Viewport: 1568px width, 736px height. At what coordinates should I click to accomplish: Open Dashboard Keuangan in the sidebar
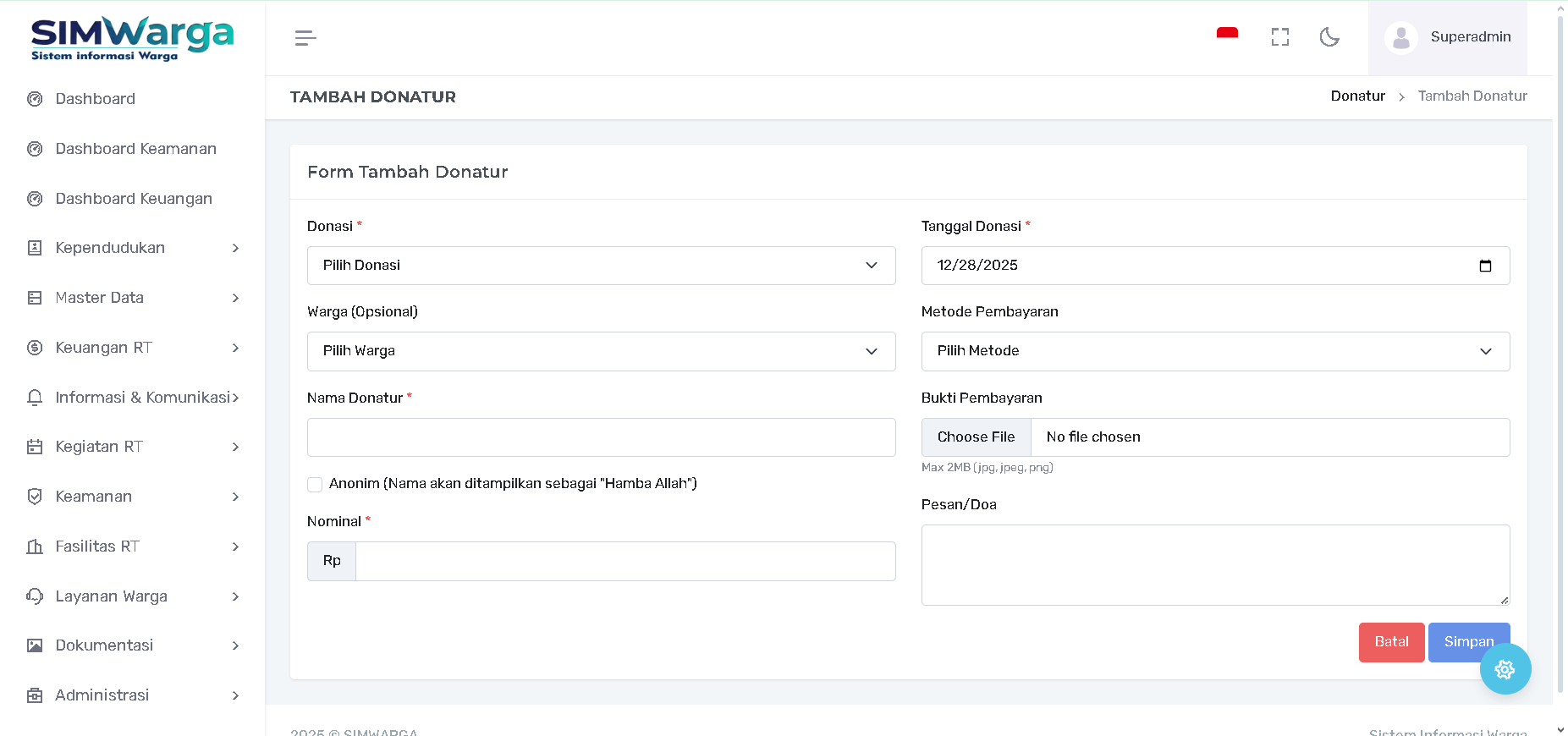(134, 199)
